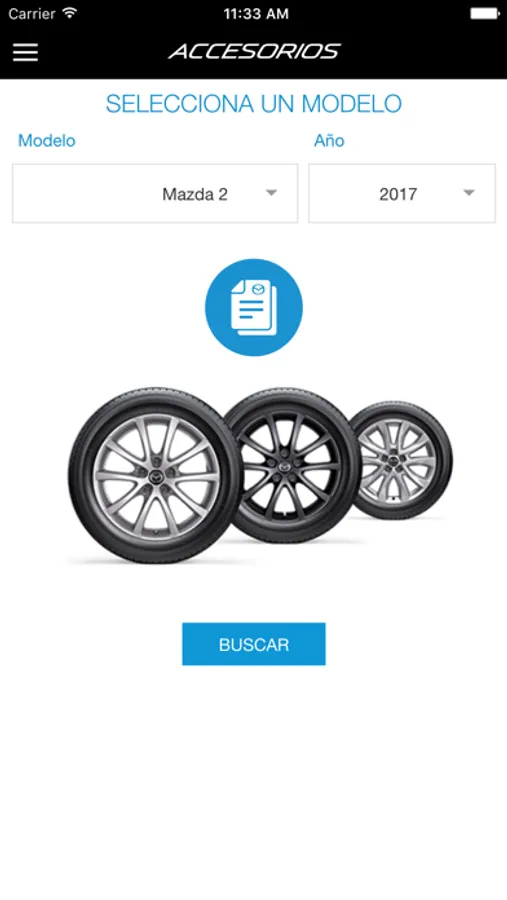Tap the ACCESORIOS header title

pyautogui.click(x=254, y=52)
